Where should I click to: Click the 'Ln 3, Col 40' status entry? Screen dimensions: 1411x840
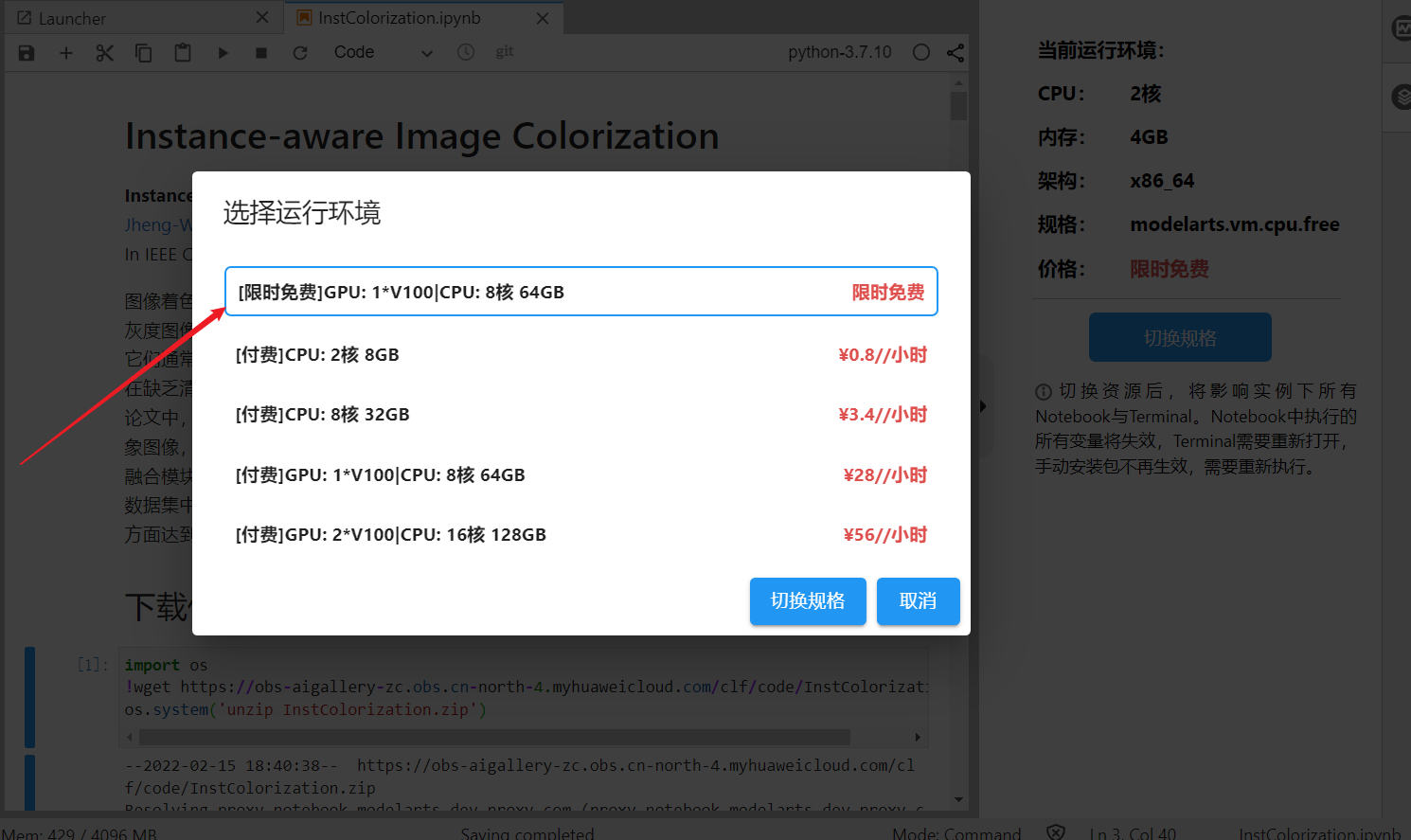click(1133, 833)
